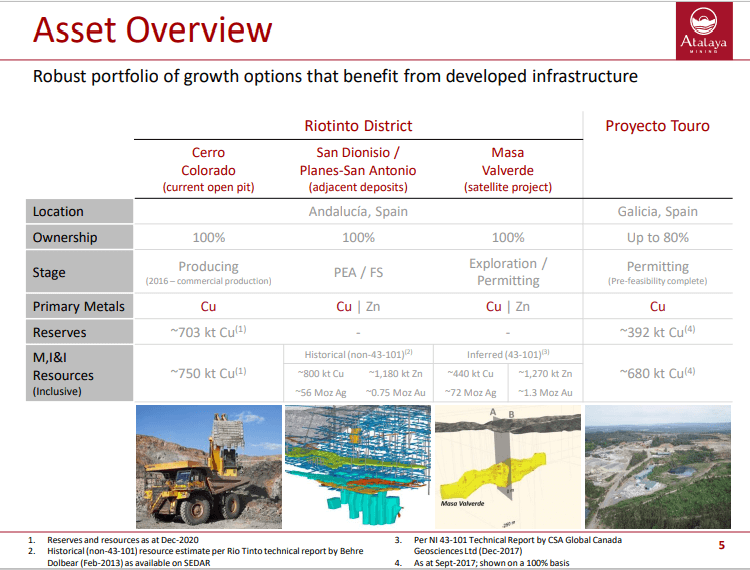This screenshot has height=570, width=750.
Task: Click the '~392 kt Cu' reserves value
Action: 657,332
